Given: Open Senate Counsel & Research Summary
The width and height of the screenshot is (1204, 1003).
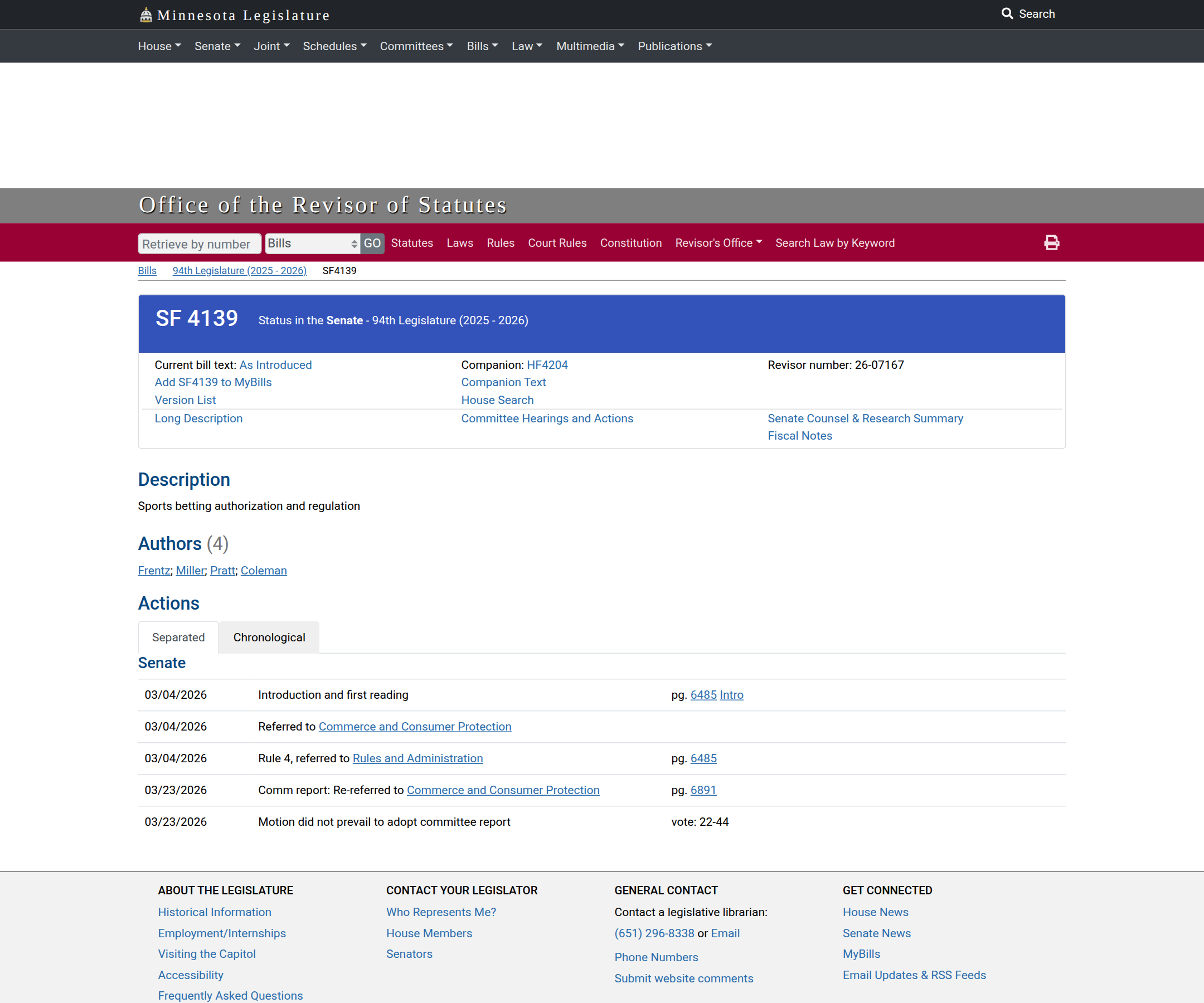Looking at the screenshot, I should [x=865, y=418].
